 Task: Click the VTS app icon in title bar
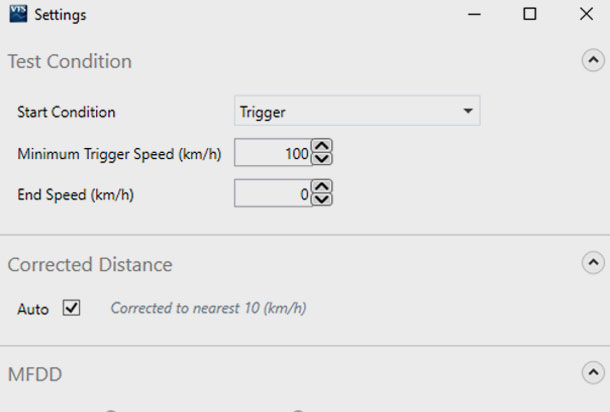pos(17,14)
